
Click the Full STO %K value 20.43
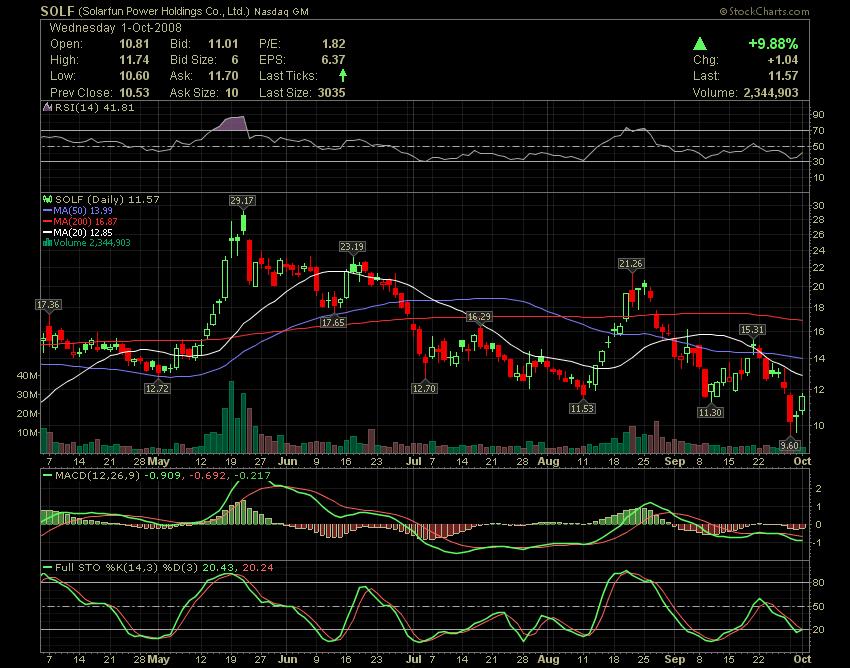218,568
